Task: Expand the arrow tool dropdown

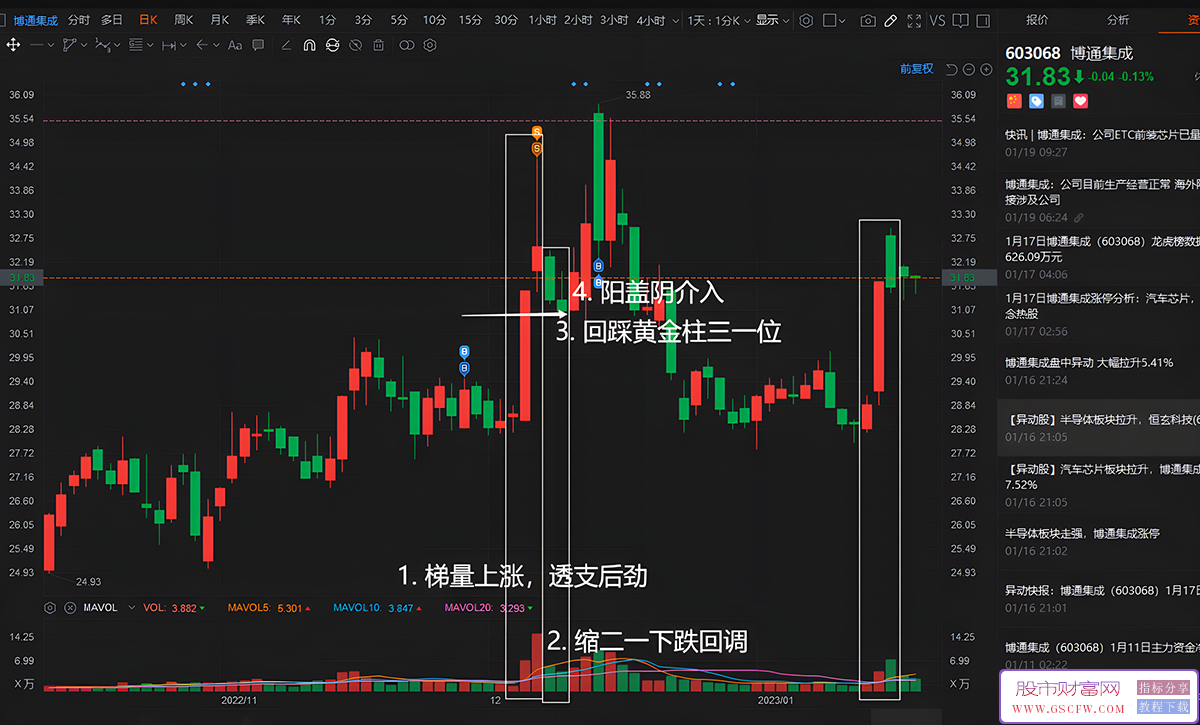Action: [x=216, y=45]
